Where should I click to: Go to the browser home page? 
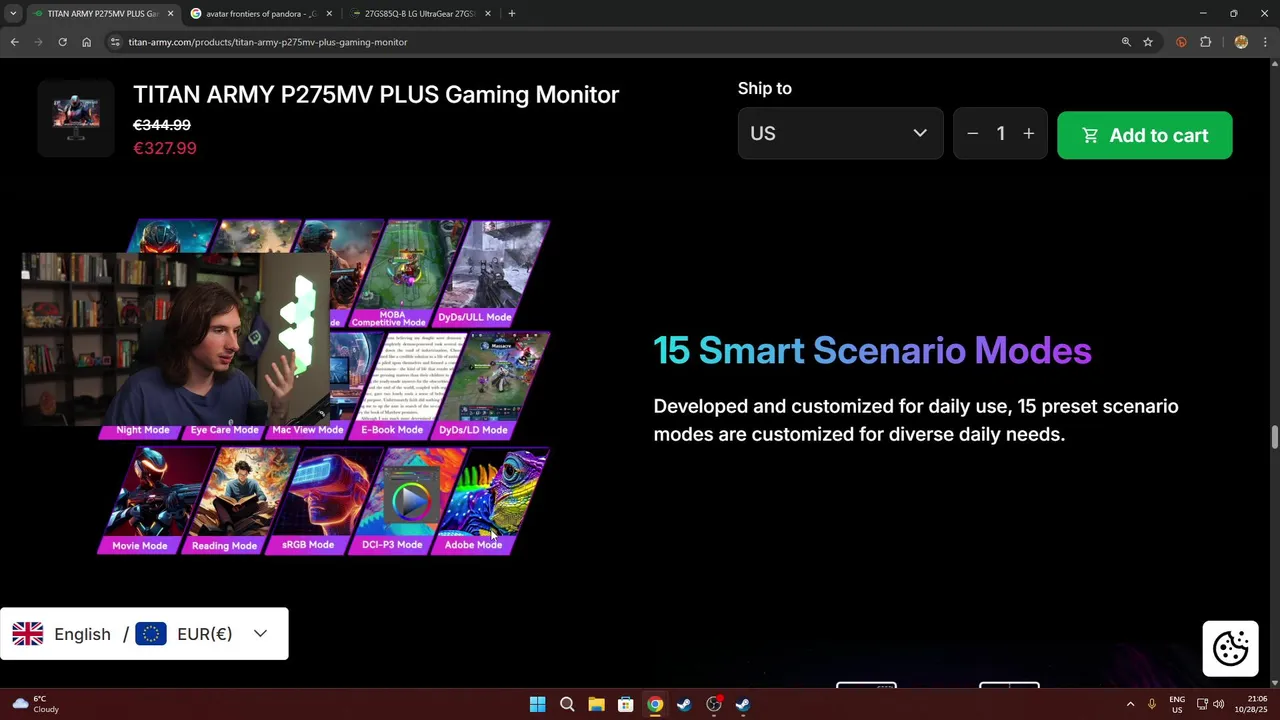point(86,42)
